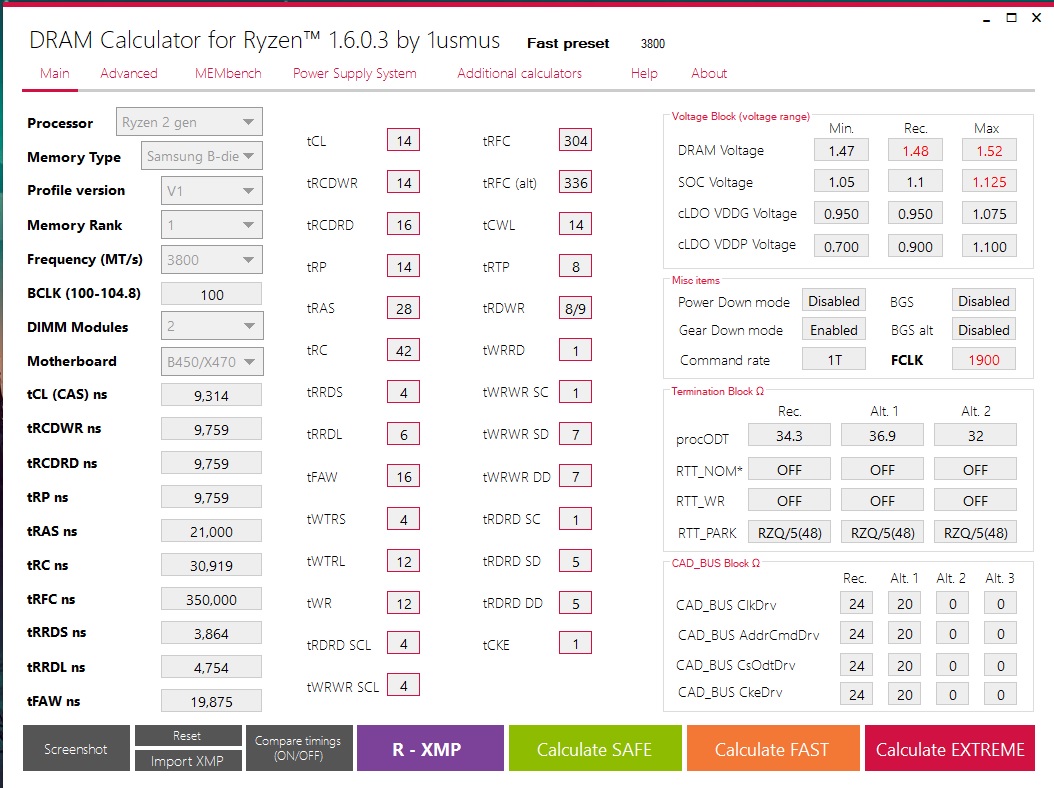Click the tWRWR SCL value 4
1054x788 pixels.
[x=403, y=686]
